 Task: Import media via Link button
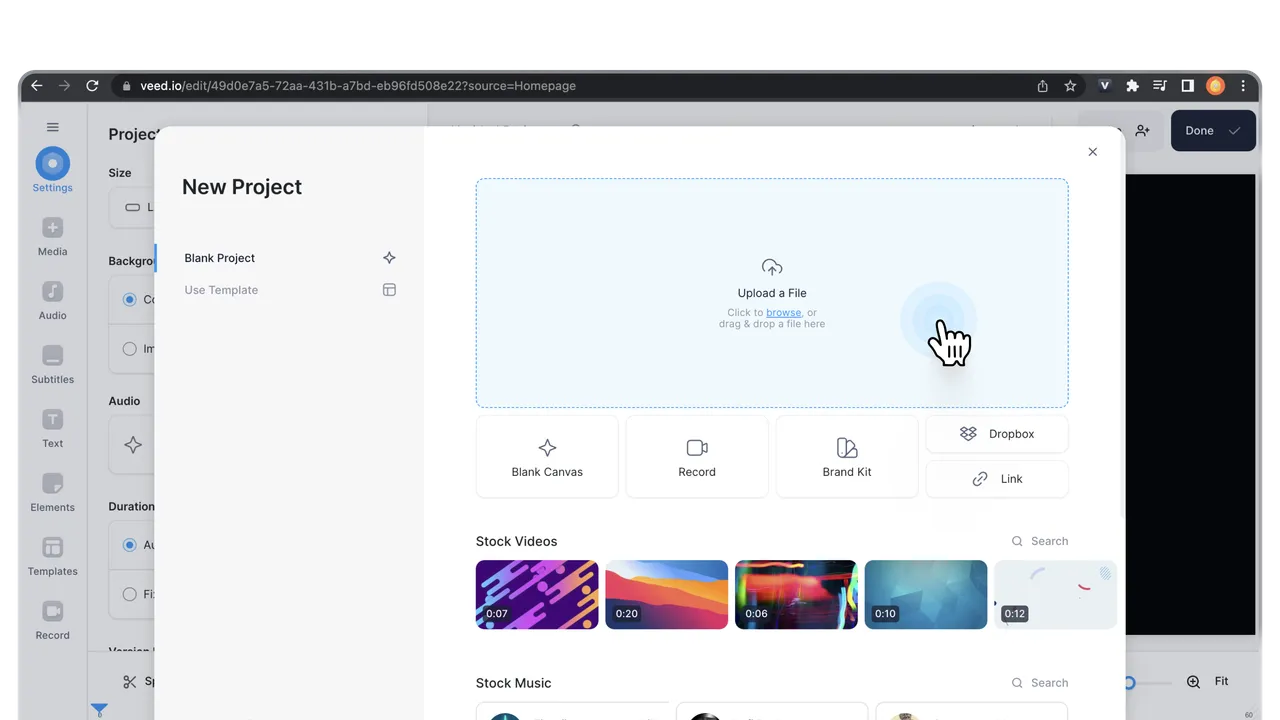coord(997,479)
